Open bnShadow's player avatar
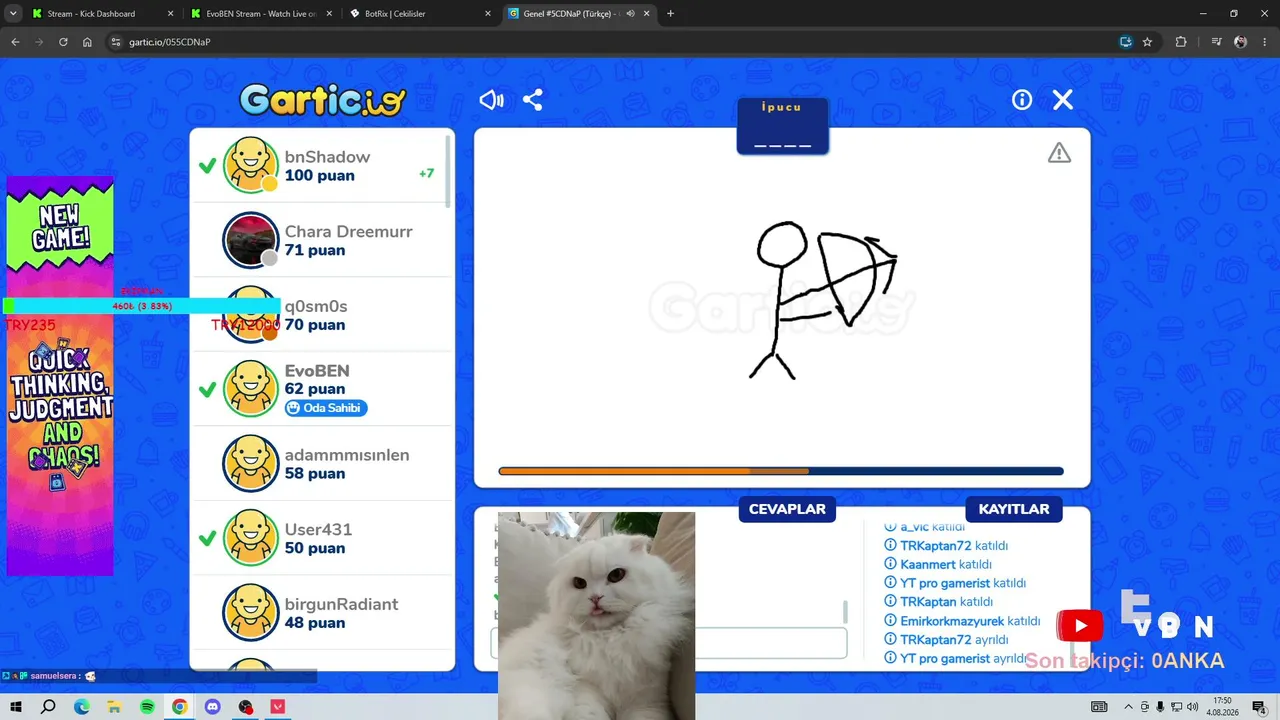Image resolution: width=1280 pixels, height=720 pixels. [250, 165]
